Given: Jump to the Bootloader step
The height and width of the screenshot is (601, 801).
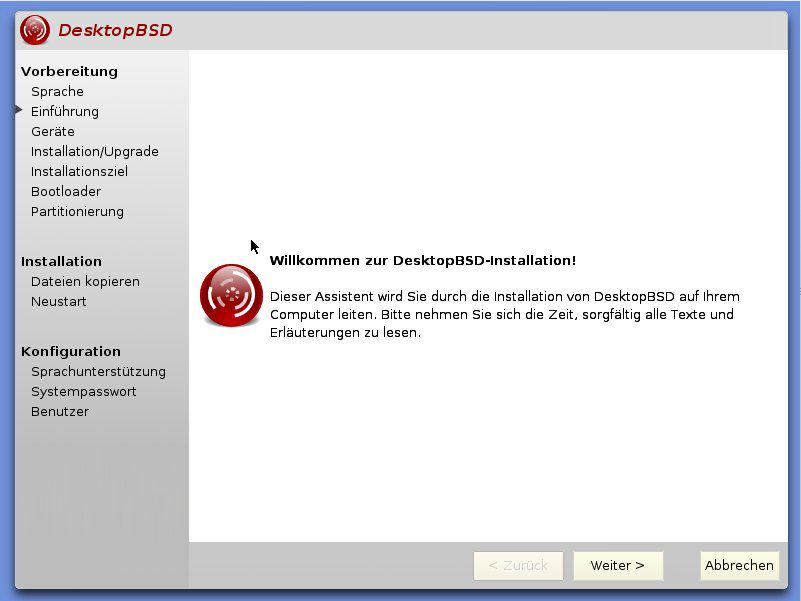Looking at the screenshot, I should point(66,192).
